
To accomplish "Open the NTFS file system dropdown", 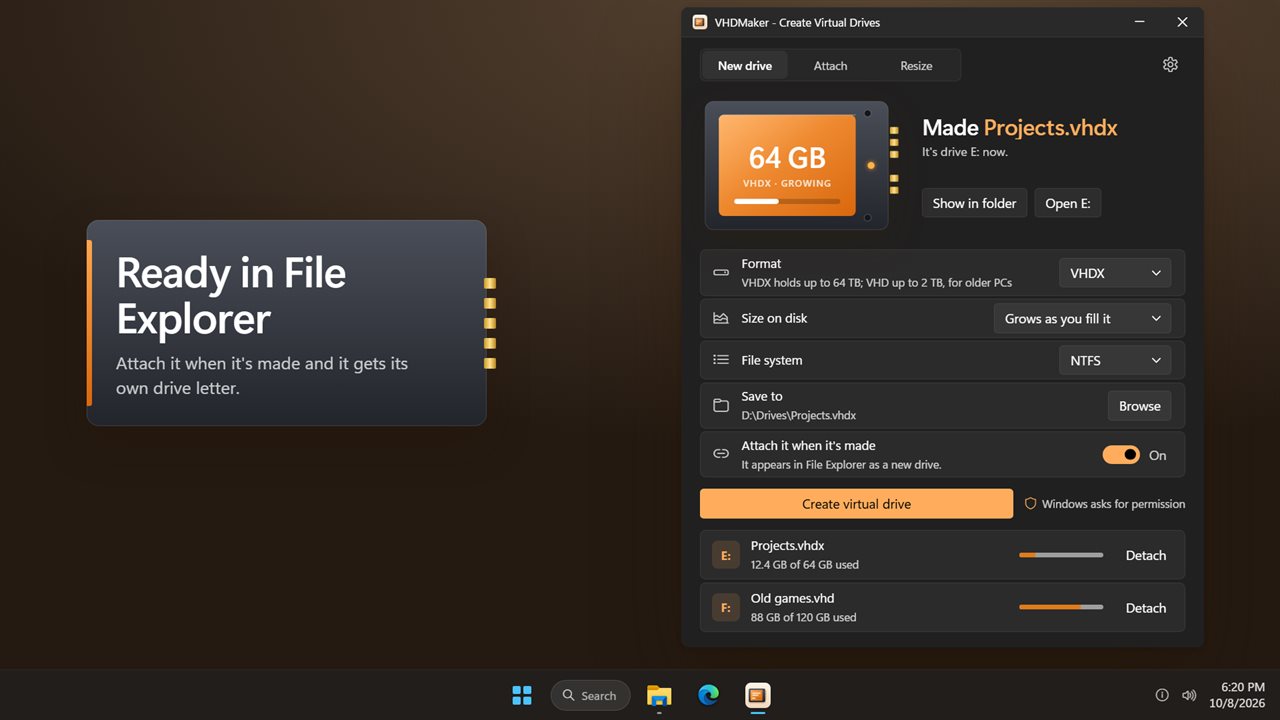I will tap(1115, 361).
